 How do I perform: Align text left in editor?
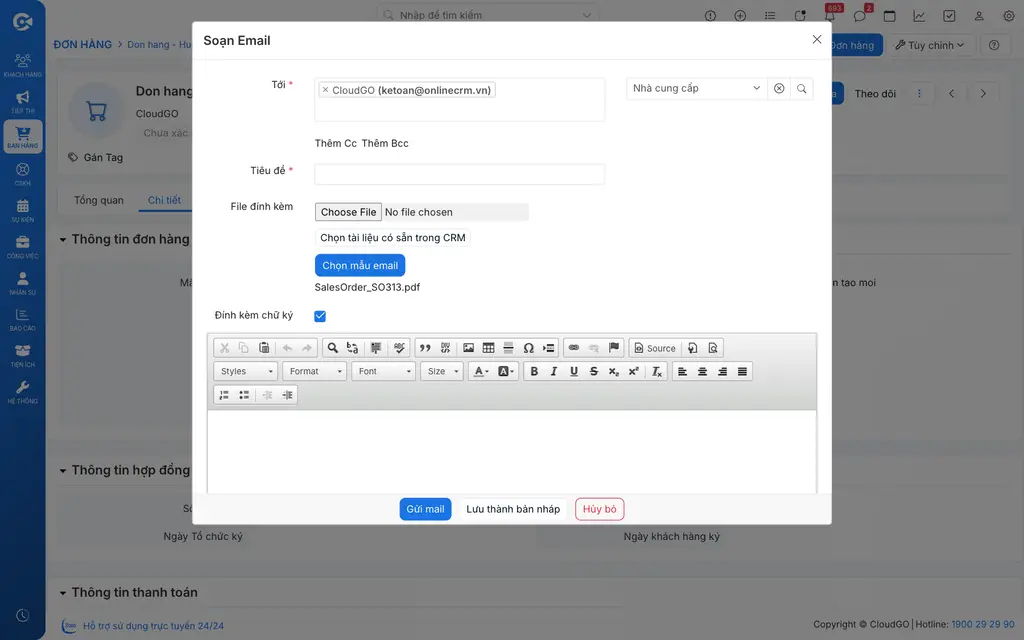point(682,372)
